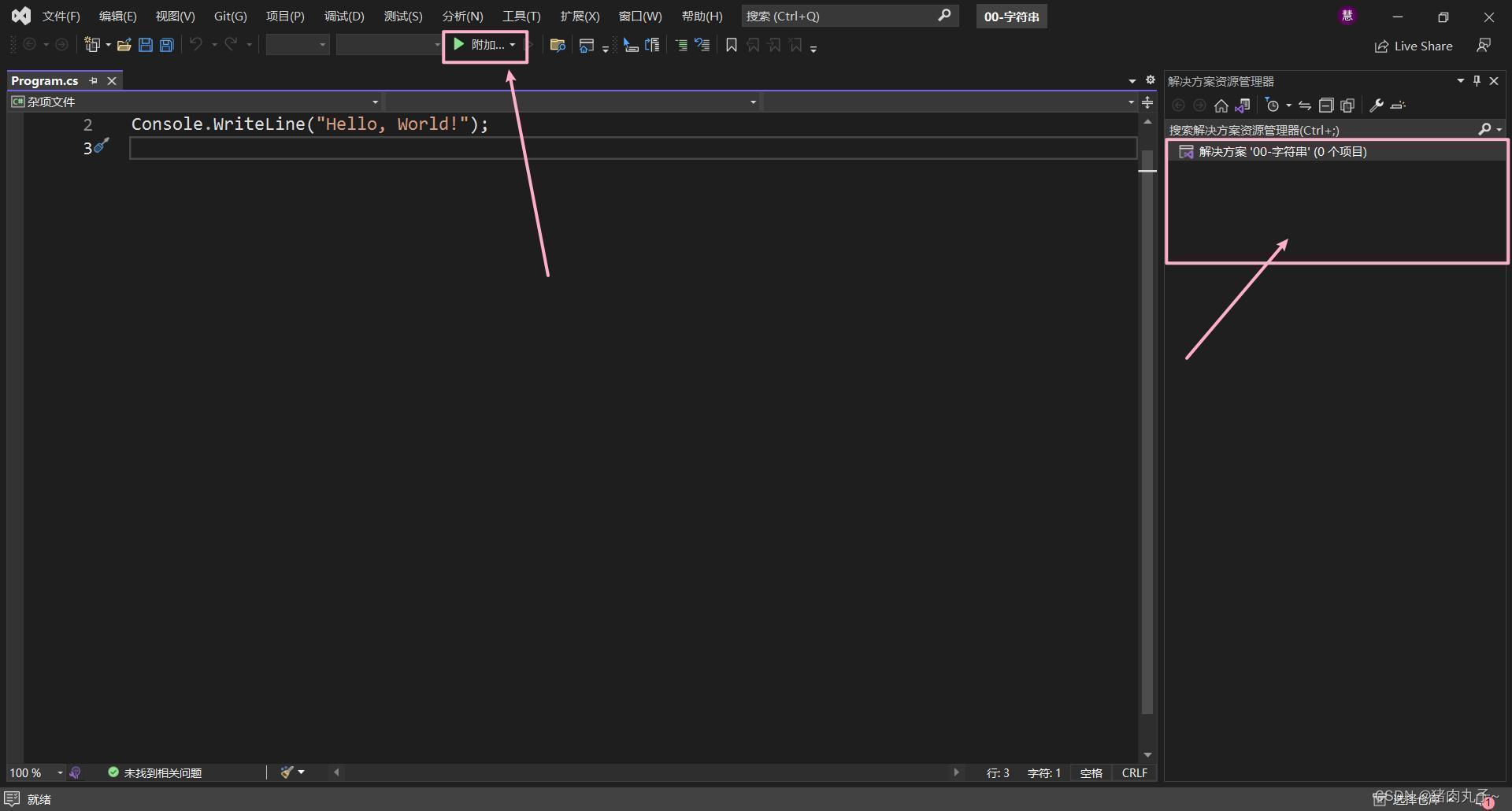Switch between solution and folder views icon

pos(1243,106)
